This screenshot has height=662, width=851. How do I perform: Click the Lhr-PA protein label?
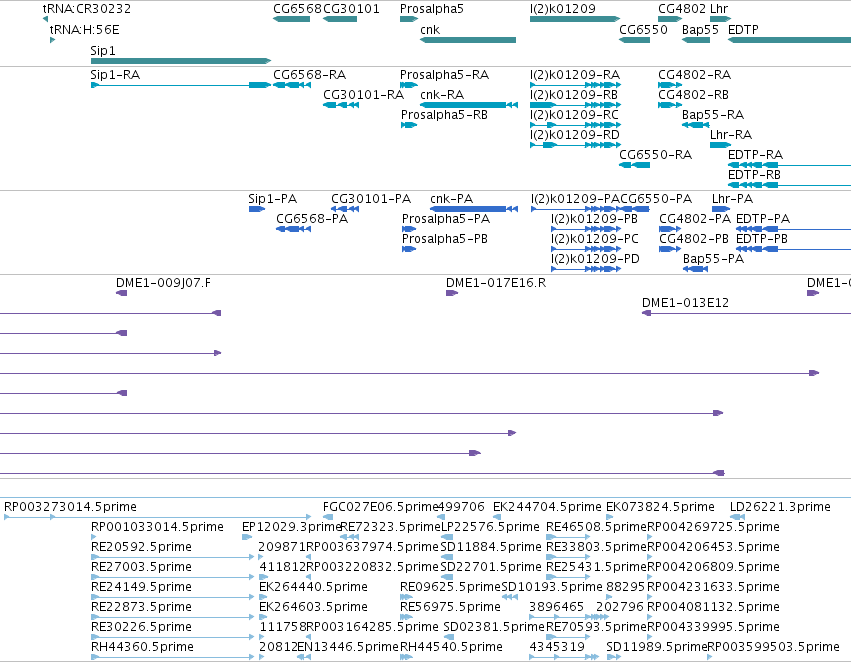click(732, 199)
